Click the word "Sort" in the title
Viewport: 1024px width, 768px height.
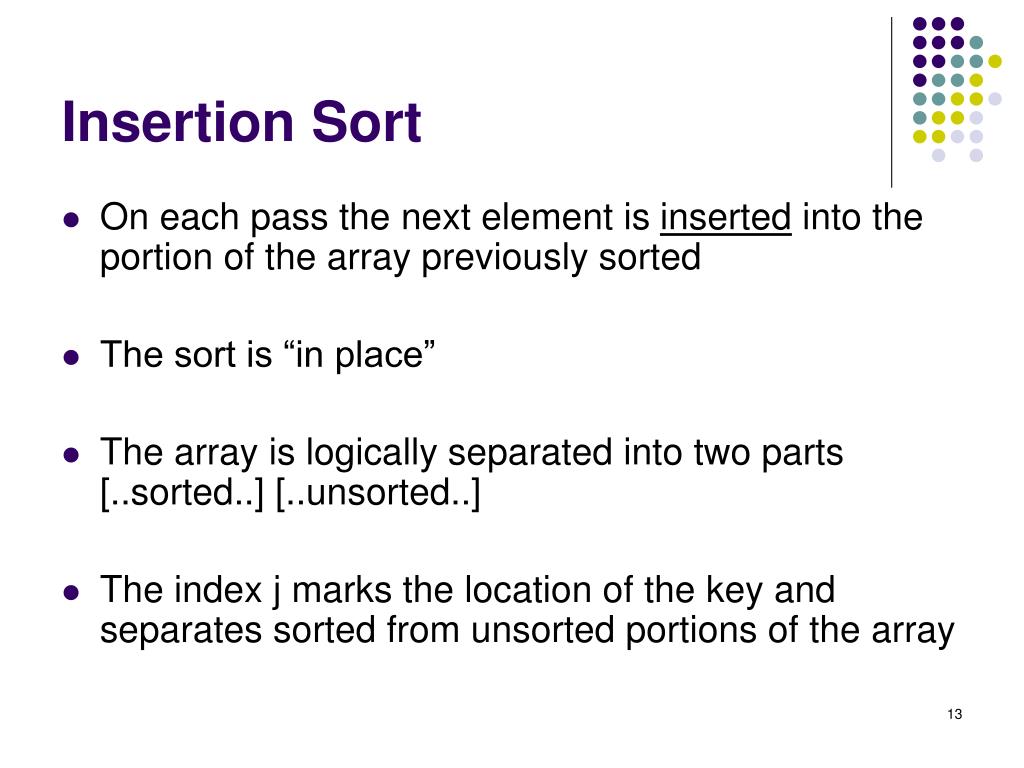coord(366,121)
